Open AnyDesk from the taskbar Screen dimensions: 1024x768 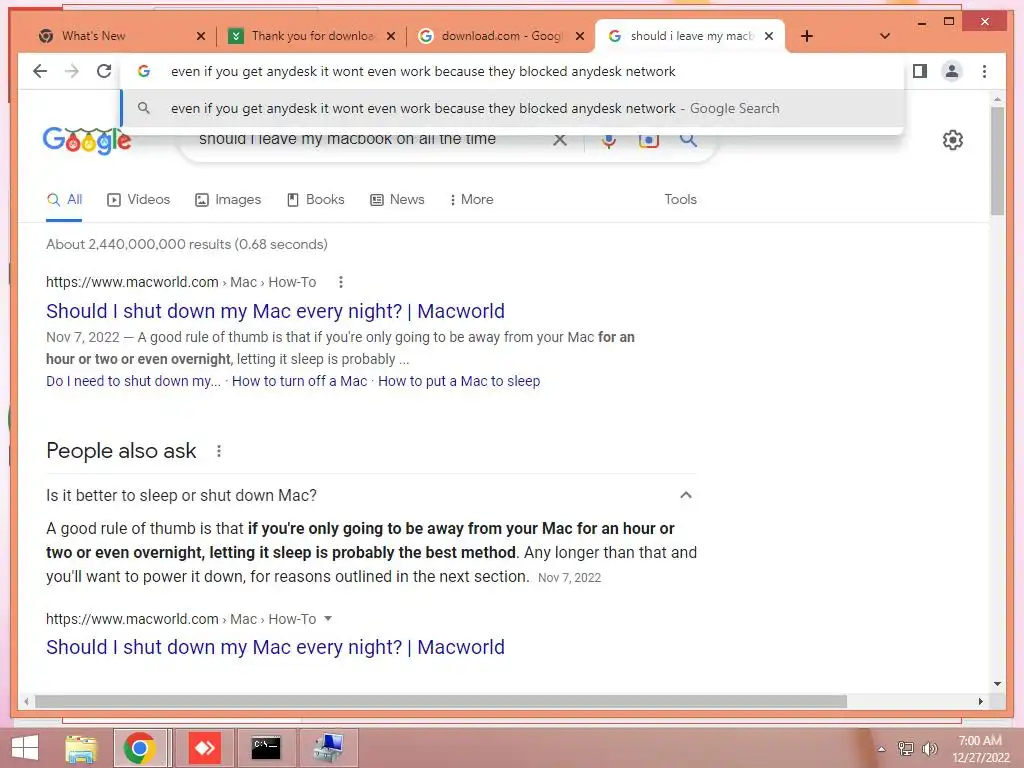point(205,748)
